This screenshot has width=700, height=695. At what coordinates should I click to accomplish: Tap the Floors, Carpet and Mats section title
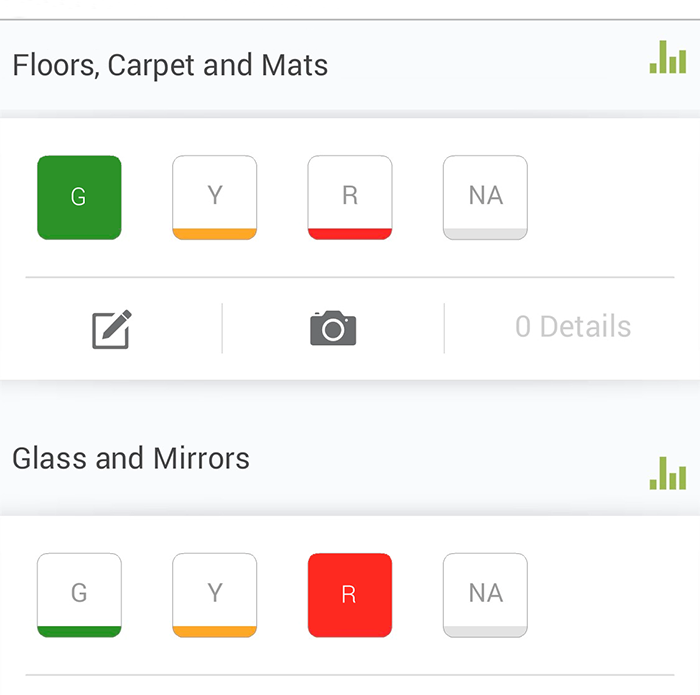tap(170, 66)
